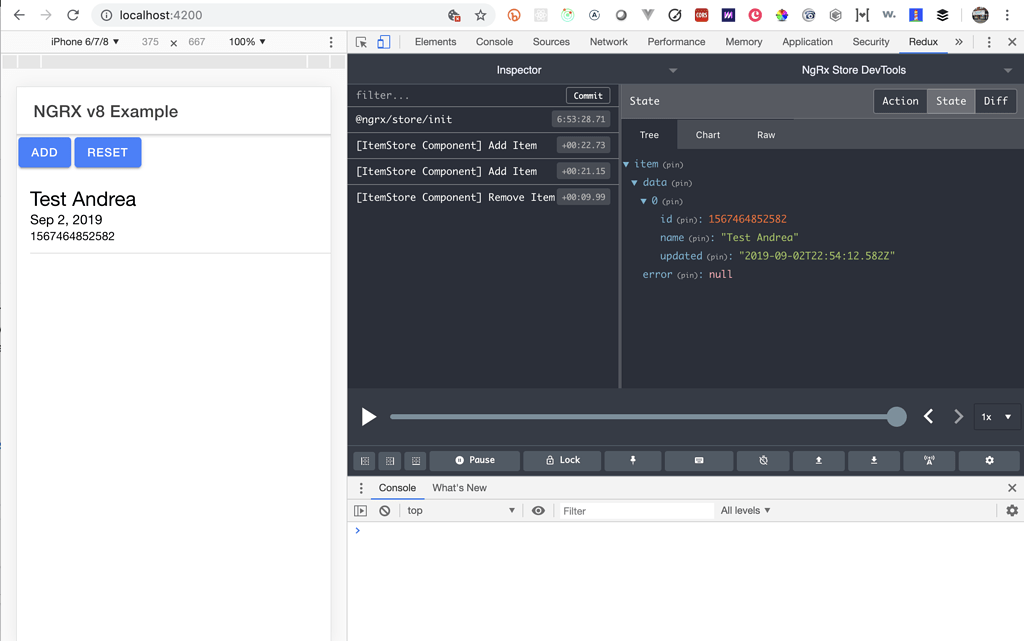Viewport: 1024px width, 641px height.
Task: Click the ADD button in the app
Action: (x=44, y=152)
